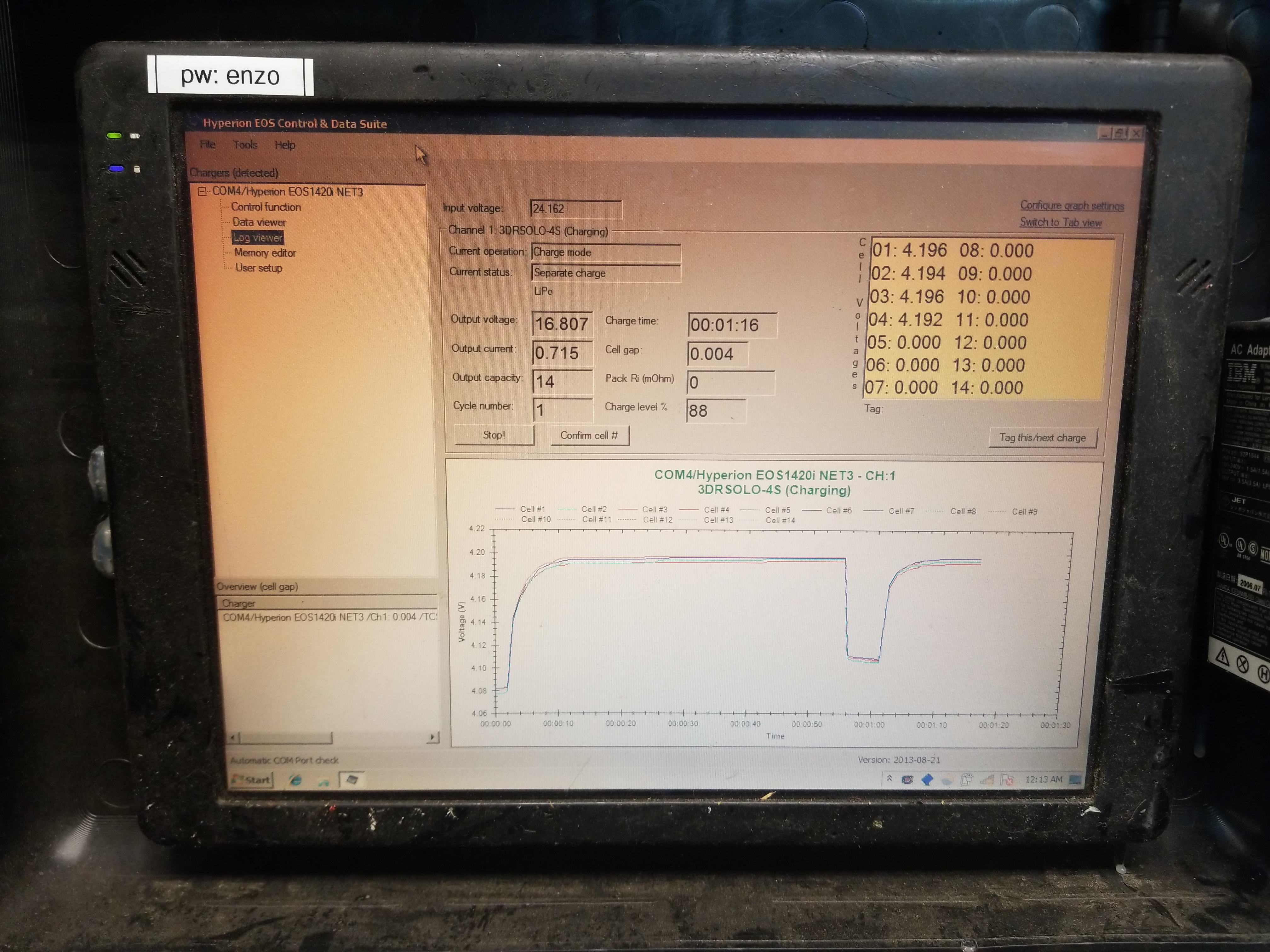Screen dimensions: 1270x952
Task: Click the blue diamond tray icon
Action: click(x=927, y=779)
